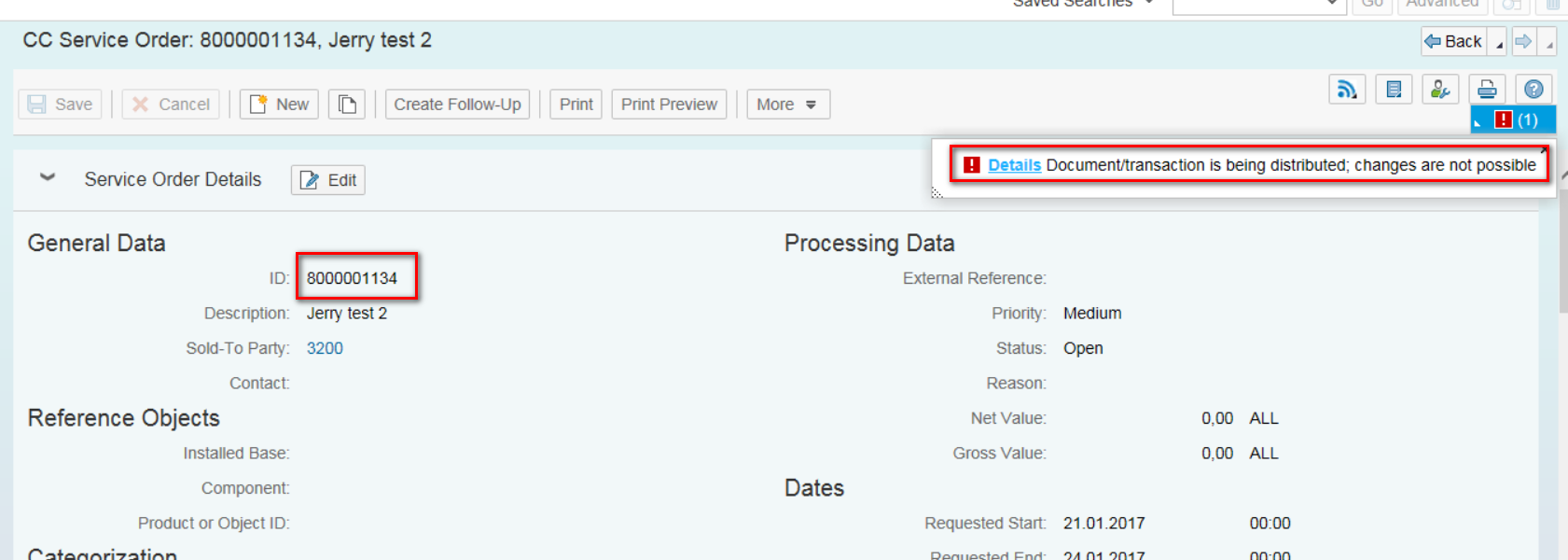The width and height of the screenshot is (1568, 560).
Task: Click Requested Start date 21.01.2017
Action: pyautogui.click(x=1104, y=524)
